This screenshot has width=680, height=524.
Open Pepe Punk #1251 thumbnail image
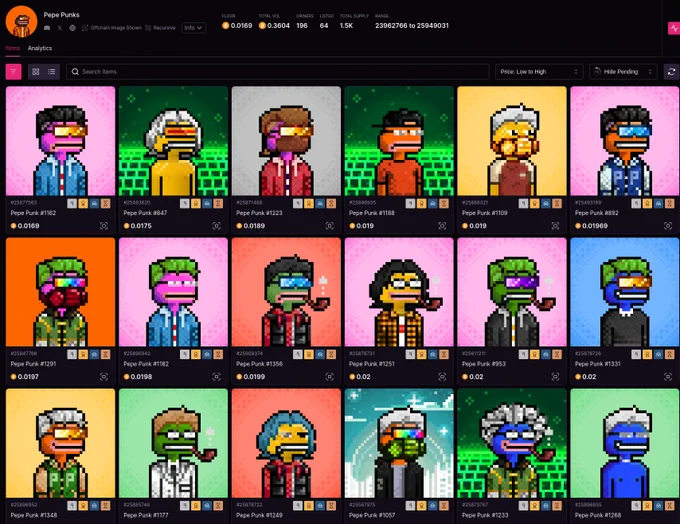pyautogui.click(x=399, y=292)
